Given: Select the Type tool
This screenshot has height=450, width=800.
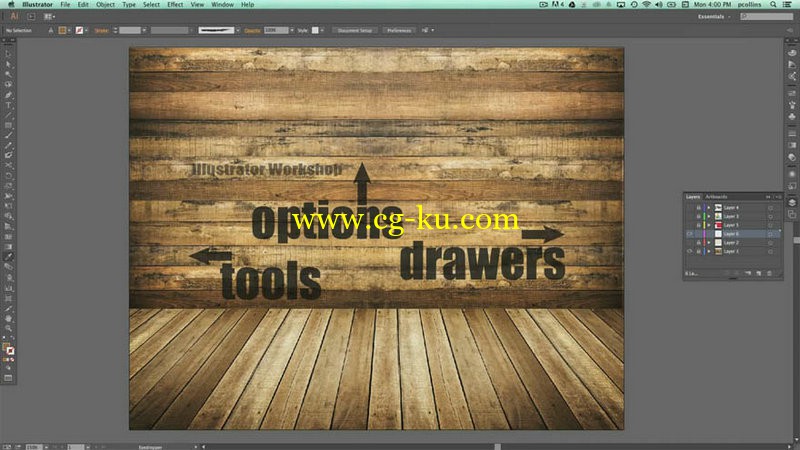Looking at the screenshot, I should pos(8,105).
